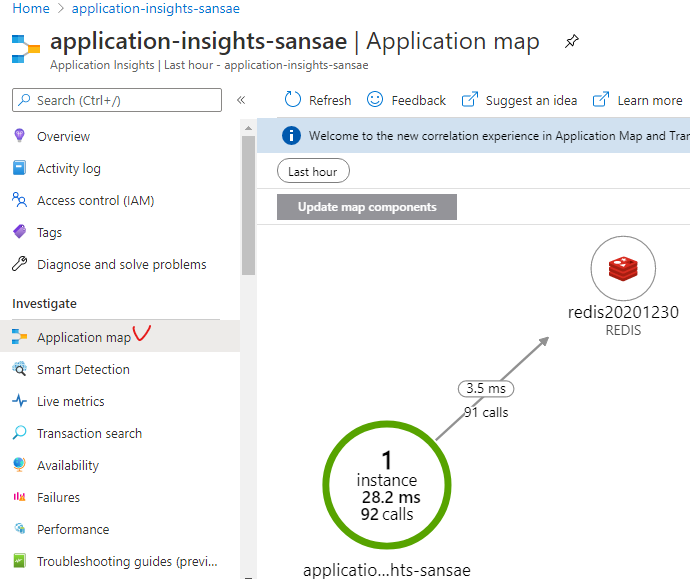Collapse the sidebar with double chevron

241,100
